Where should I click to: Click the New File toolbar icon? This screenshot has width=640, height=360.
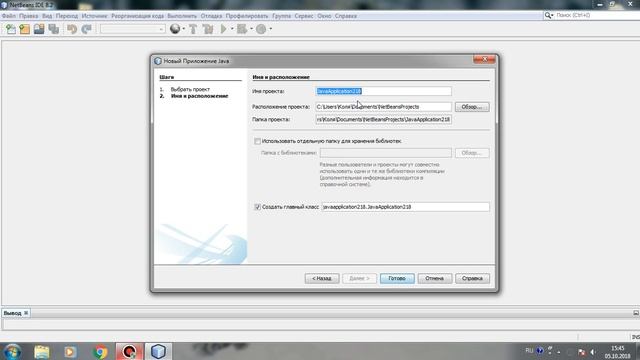[11, 29]
